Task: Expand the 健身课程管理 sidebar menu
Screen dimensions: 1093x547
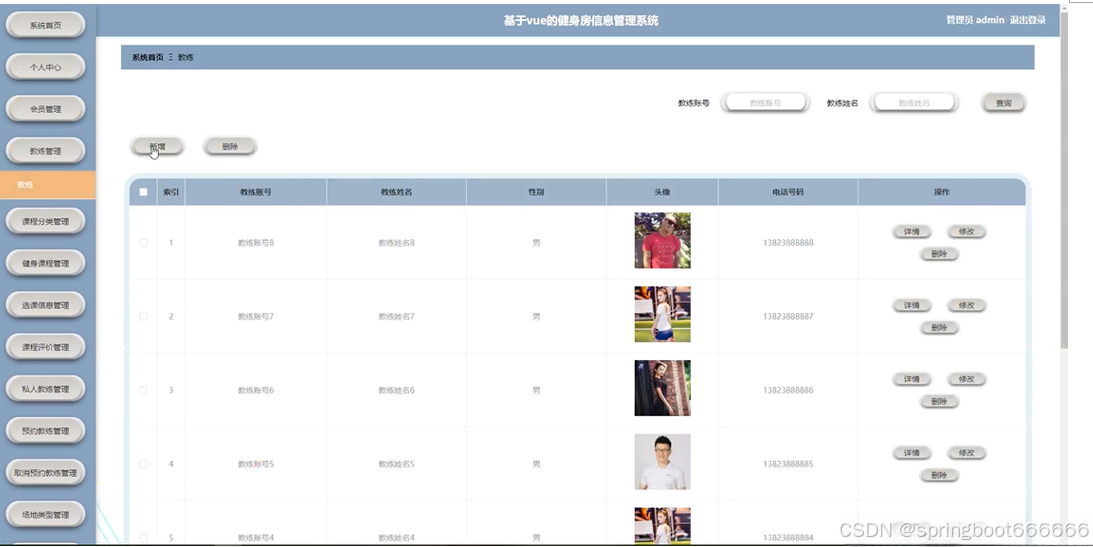Action: 45,263
